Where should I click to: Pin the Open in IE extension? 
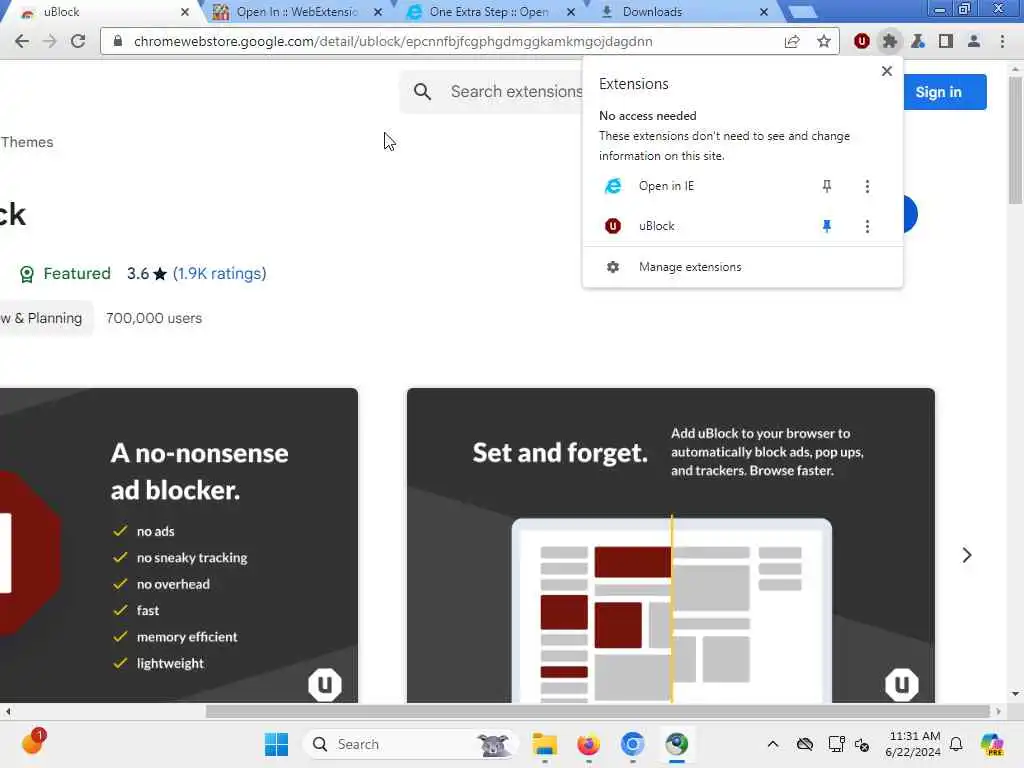pos(827,186)
